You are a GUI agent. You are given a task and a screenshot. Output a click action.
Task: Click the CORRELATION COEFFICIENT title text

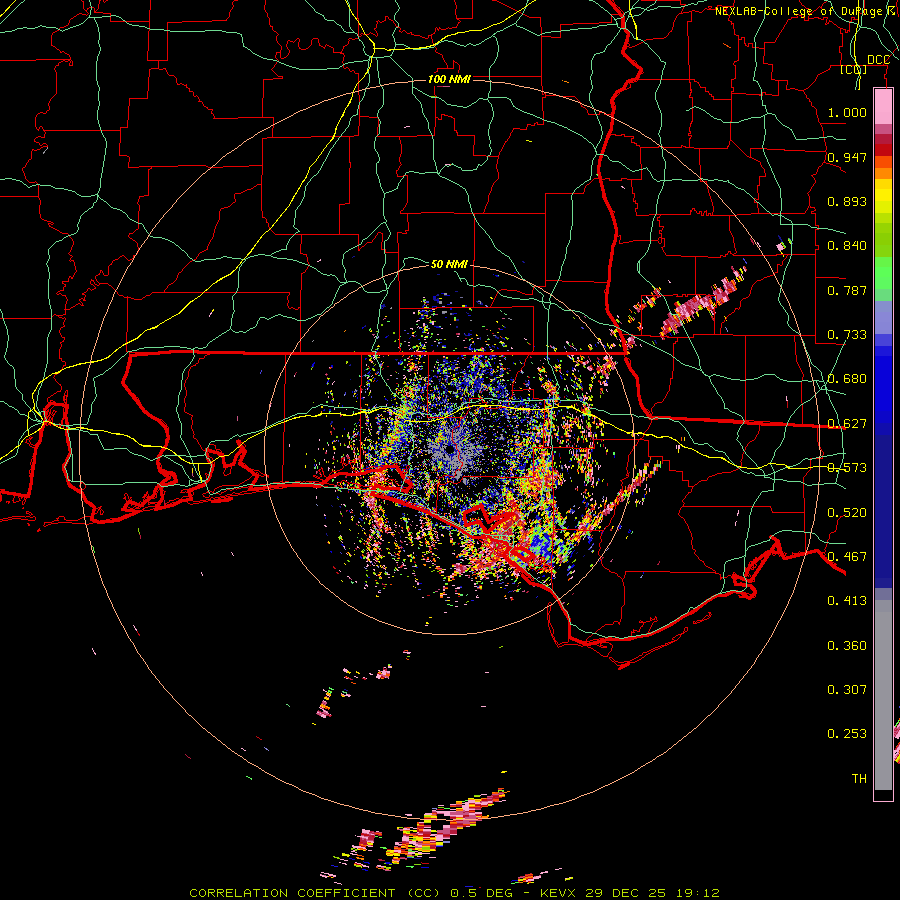pos(292,893)
